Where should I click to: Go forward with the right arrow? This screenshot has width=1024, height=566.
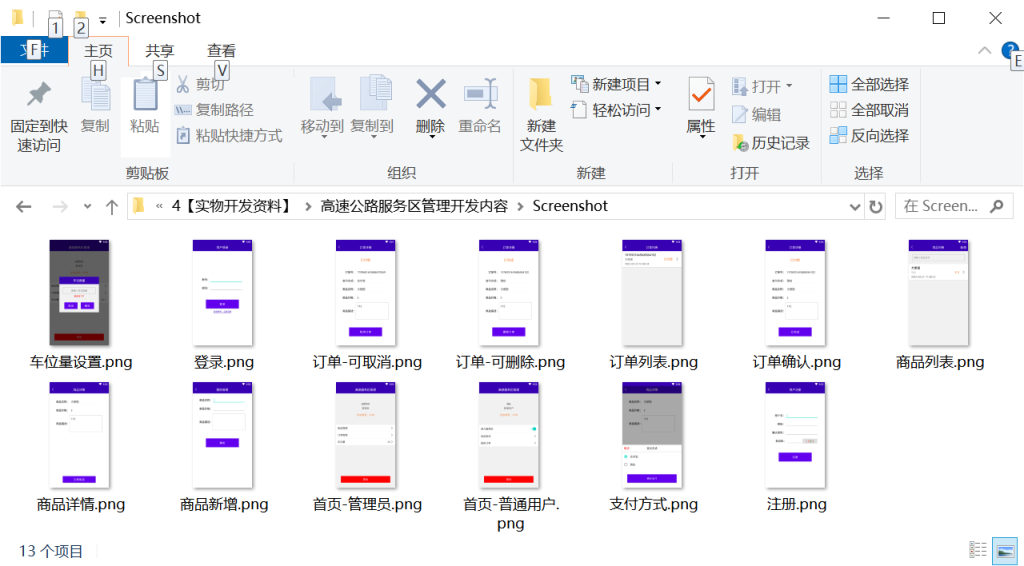point(60,207)
